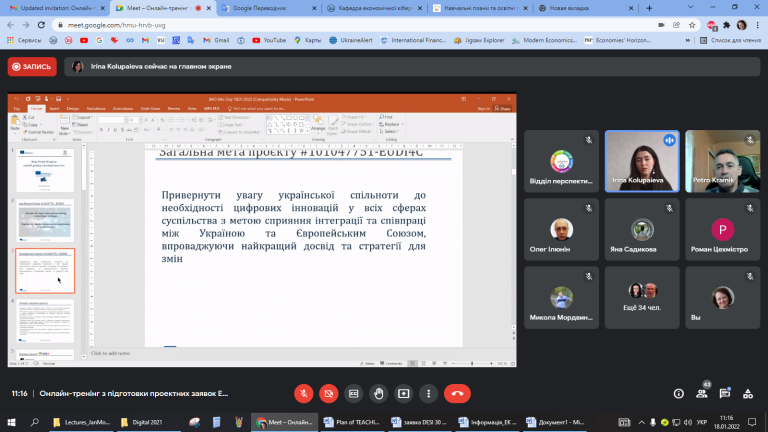This screenshot has height=432, width=768.
Task: Open the Jigsaw Explorer bookmark
Action: click(479, 40)
